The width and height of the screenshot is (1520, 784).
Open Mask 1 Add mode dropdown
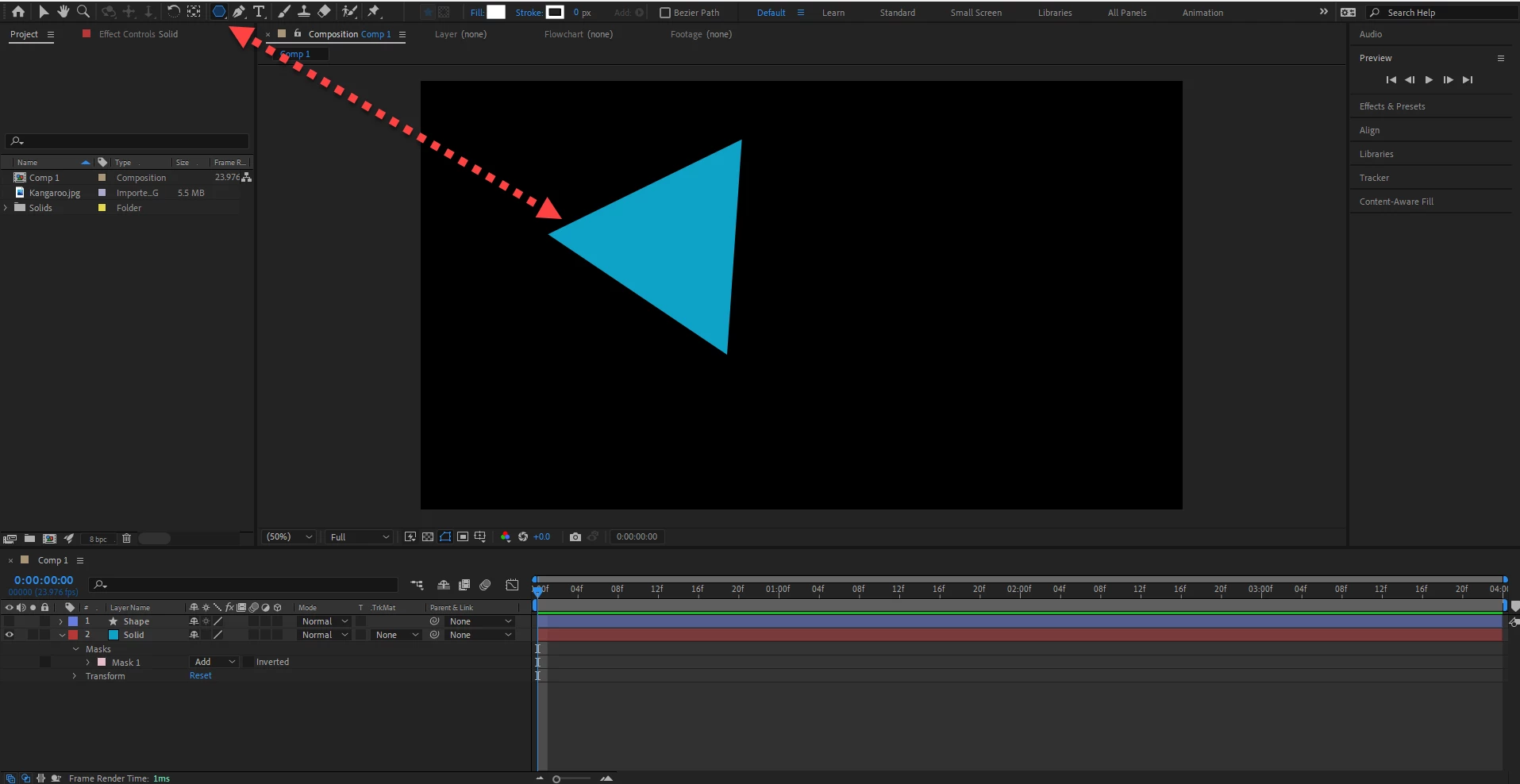(x=214, y=662)
